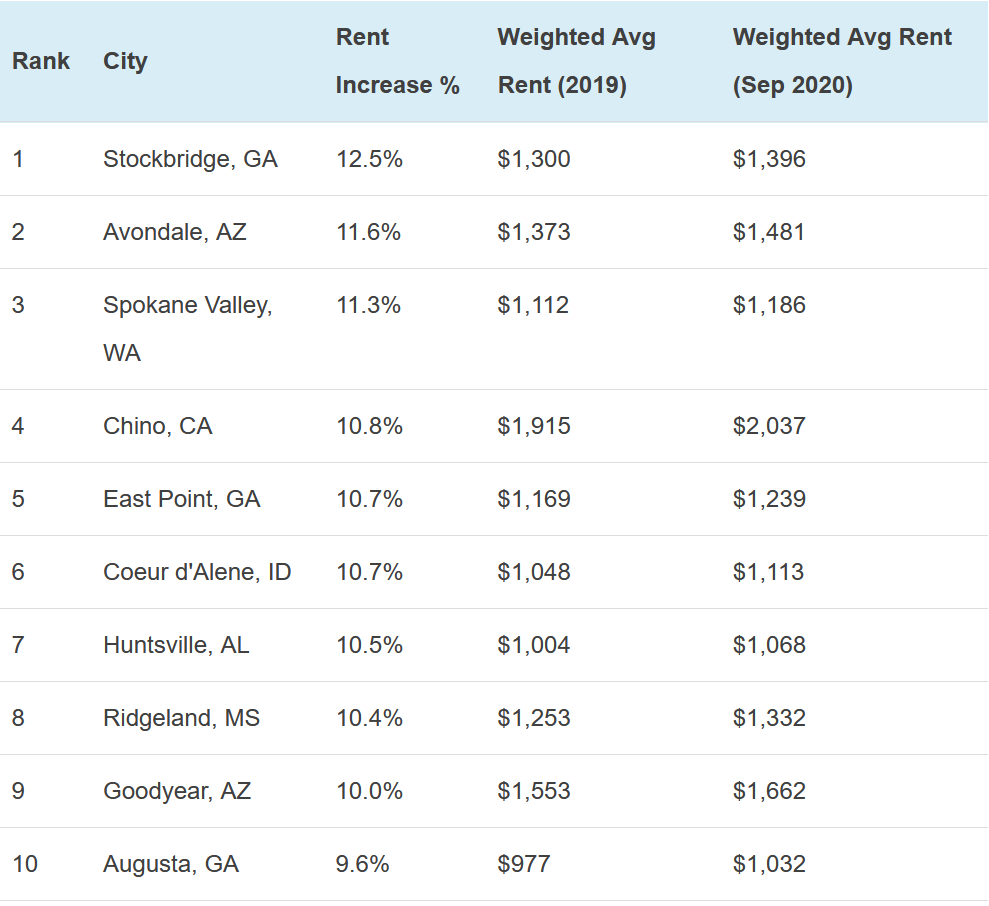This screenshot has height=906, width=989.
Task: Select the Chino, CA city cell
Action: [x=158, y=426]
